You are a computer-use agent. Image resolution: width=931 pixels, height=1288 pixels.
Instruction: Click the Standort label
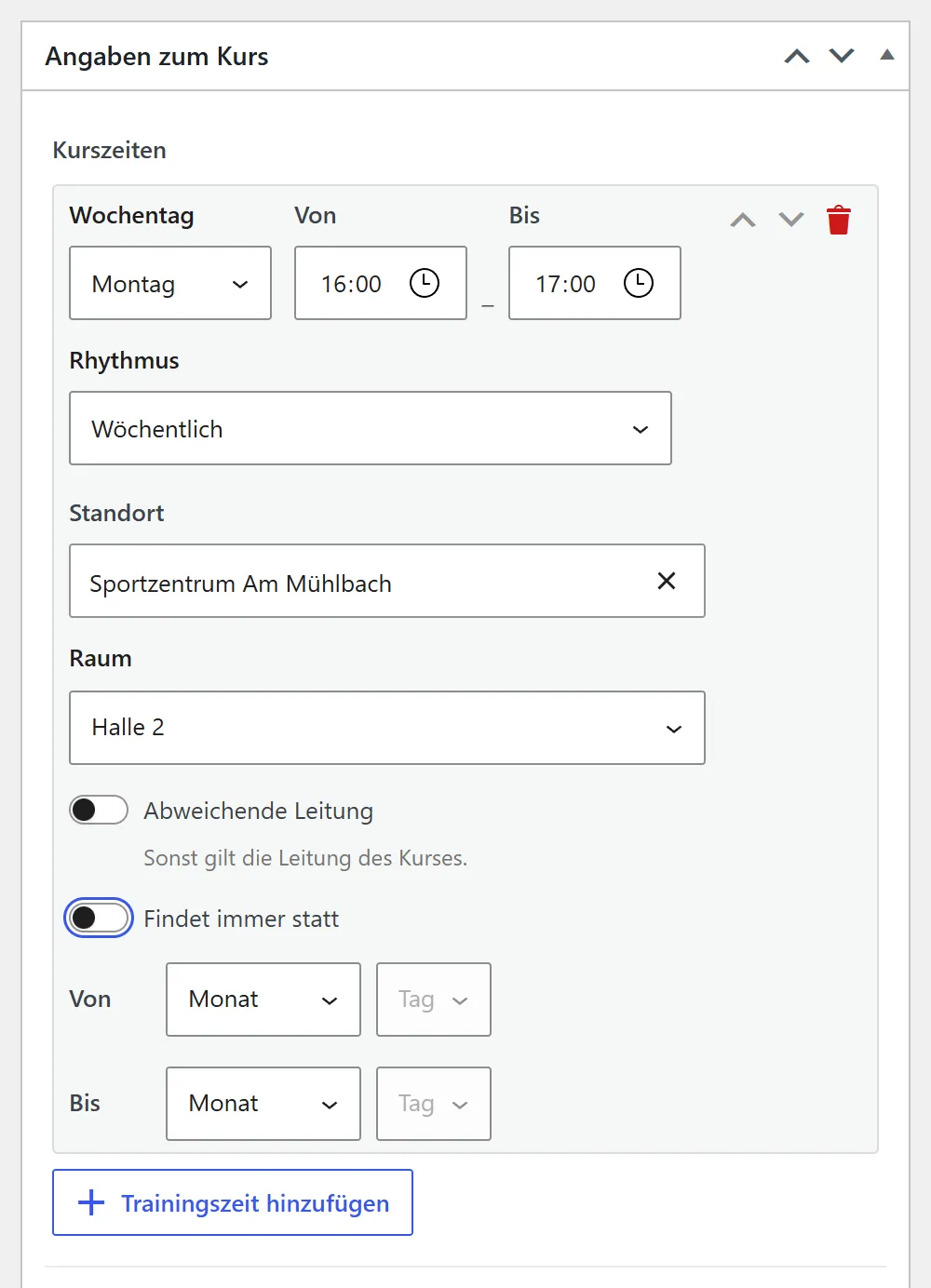coord(116,513)
